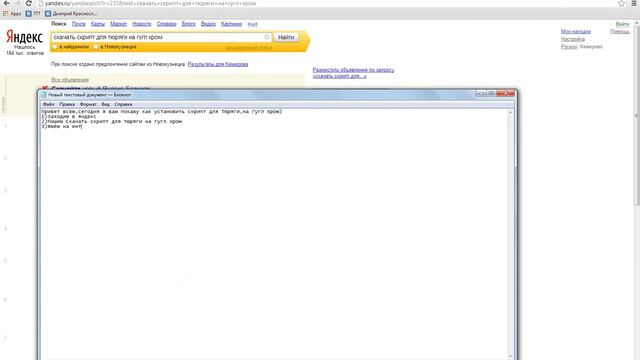Click the line '3)Жмём на инт' in Notepad
The width and height of the screenshot is (640, 360).
click(x=62, y=126)
